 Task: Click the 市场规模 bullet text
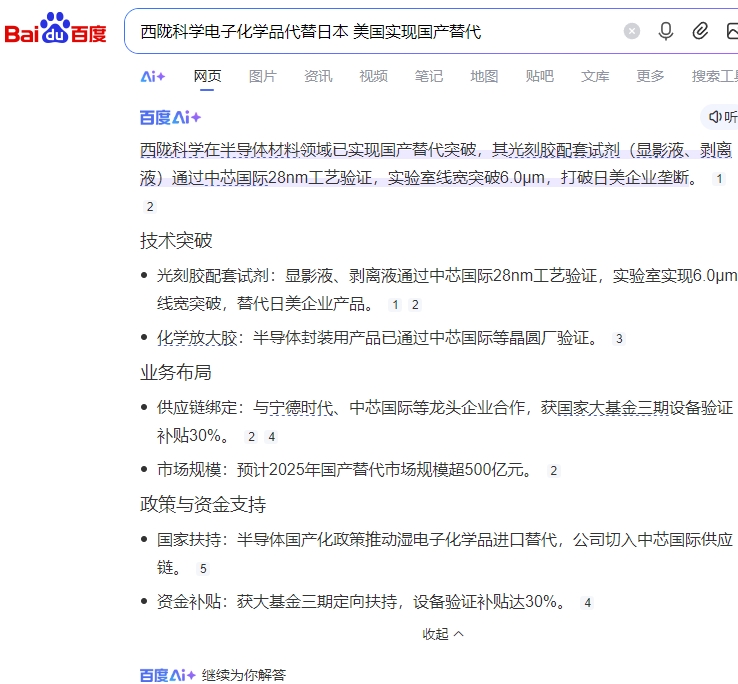(345, 470)
